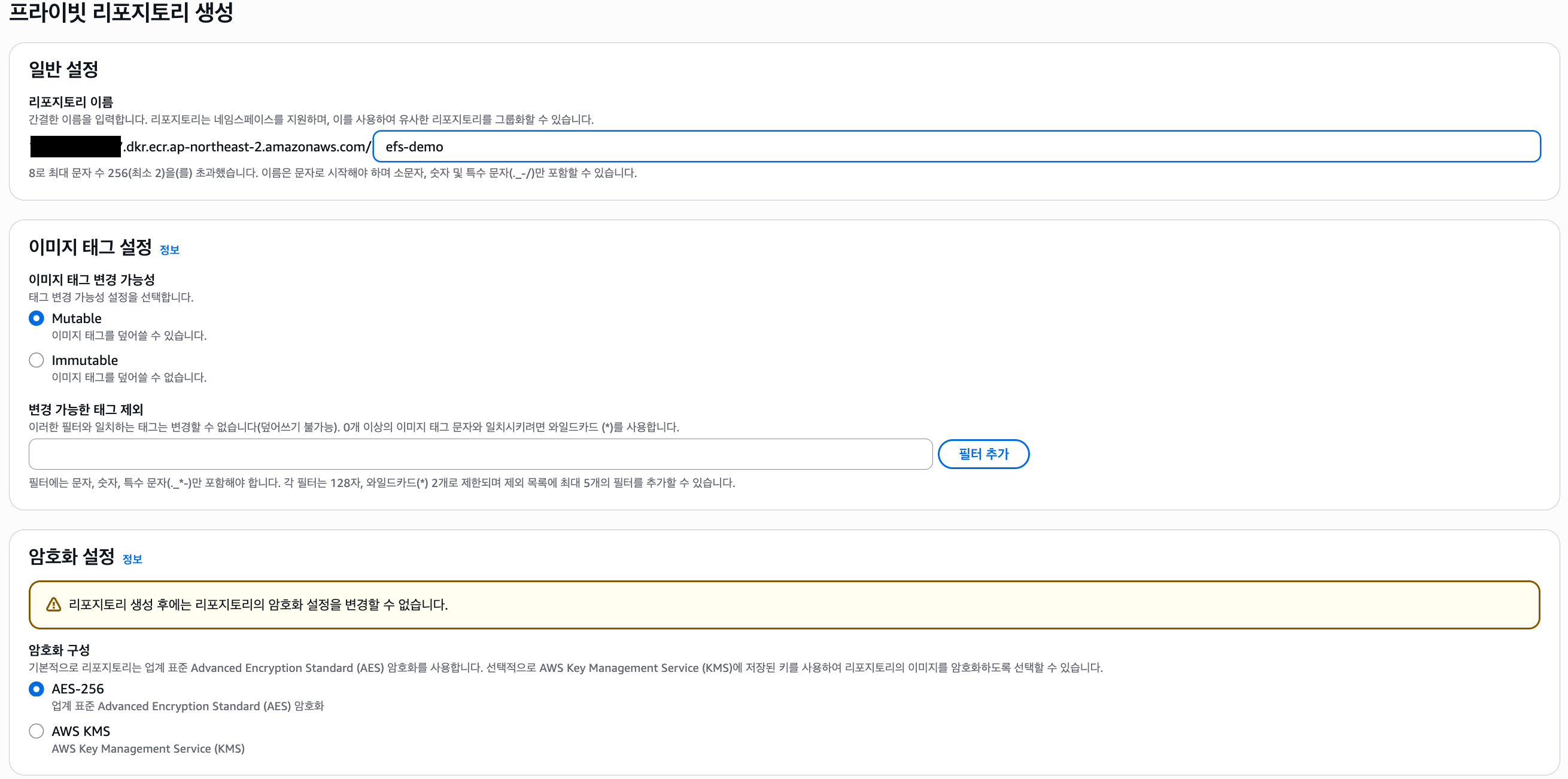Click the warning triangle icon in alert
The height and width of the screenshot is (779, 1568).
pyautogui.click(x=54, y=604)
